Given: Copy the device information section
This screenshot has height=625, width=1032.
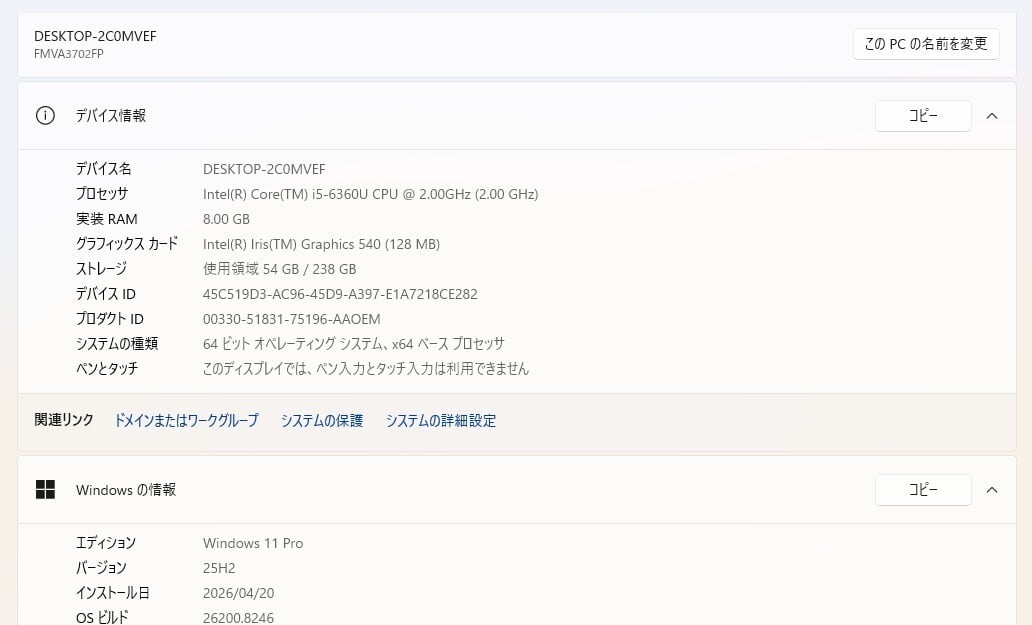Looking at the screenshot, I should [x=923, y=116].
